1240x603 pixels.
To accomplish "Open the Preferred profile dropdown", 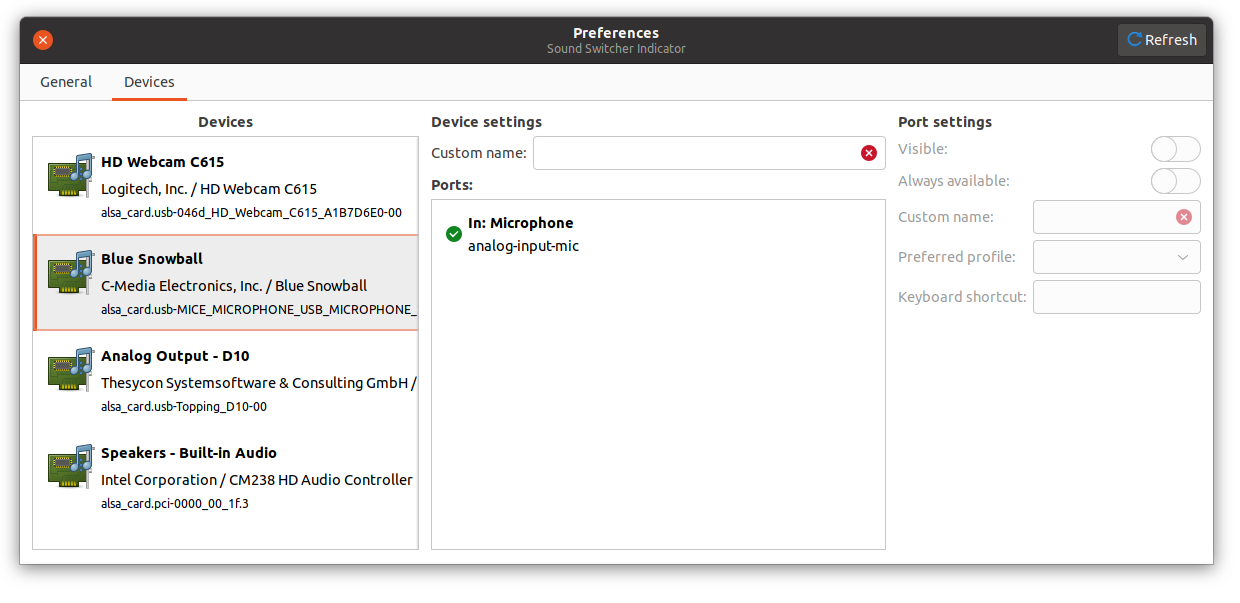I will point(1116,257).
